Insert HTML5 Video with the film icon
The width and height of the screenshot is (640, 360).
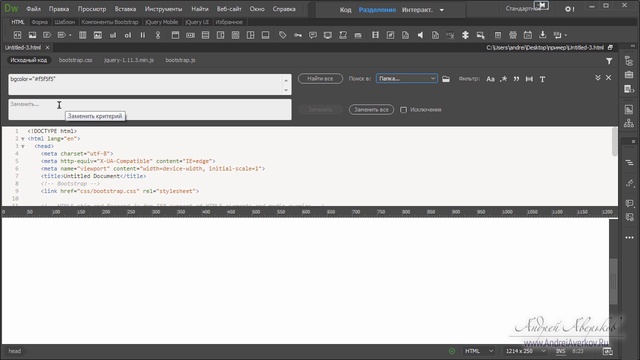click(x=375, y=36)
